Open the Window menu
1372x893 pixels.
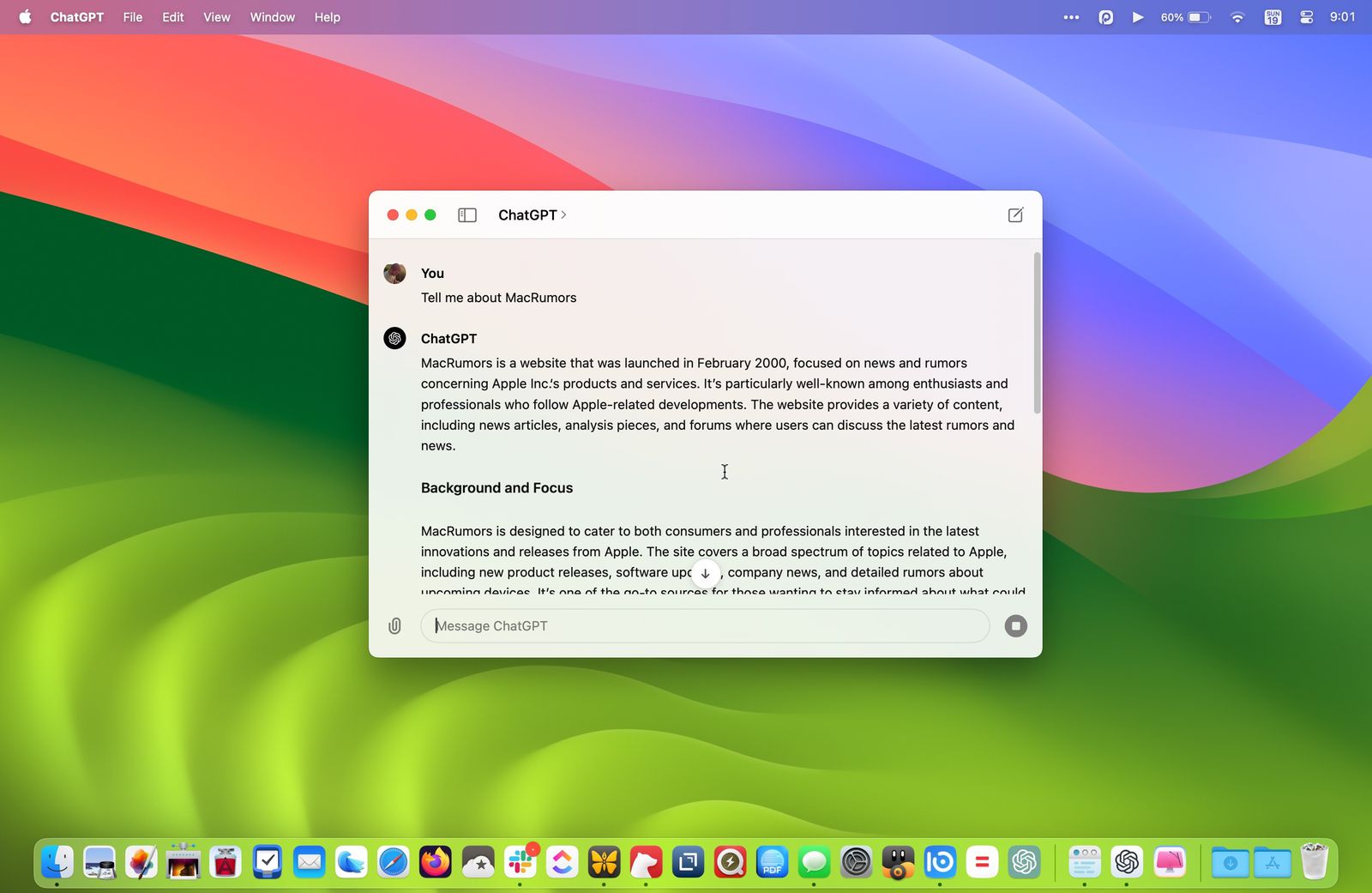click(x=272, y=17)
